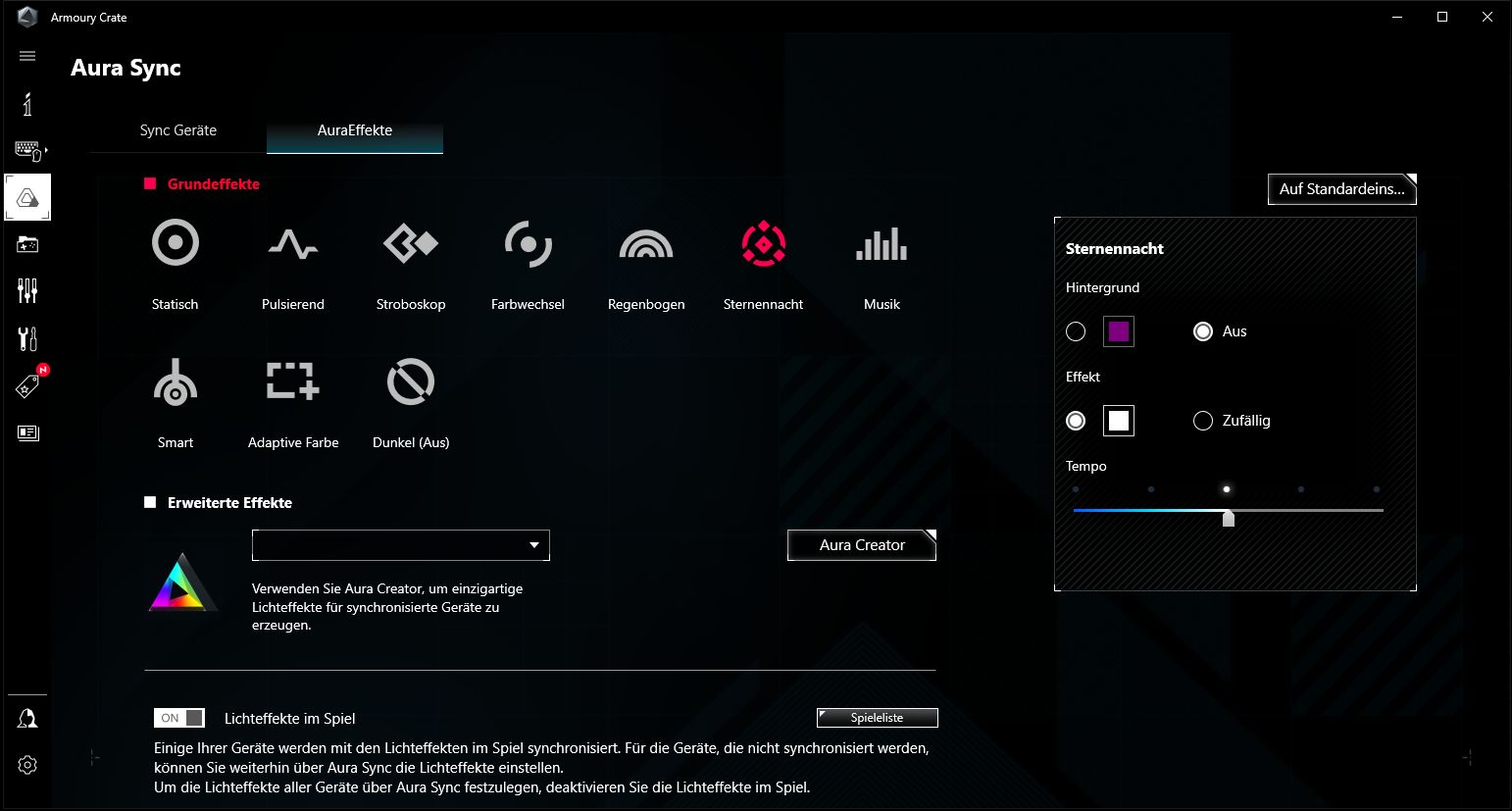Choose the Musik effect icon
The height and width of the screenshot is (811, 1512).
point(882,244)
